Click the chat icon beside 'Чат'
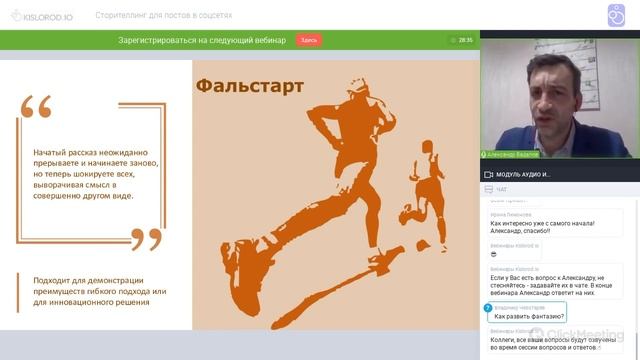 click(x=489, y=189)
